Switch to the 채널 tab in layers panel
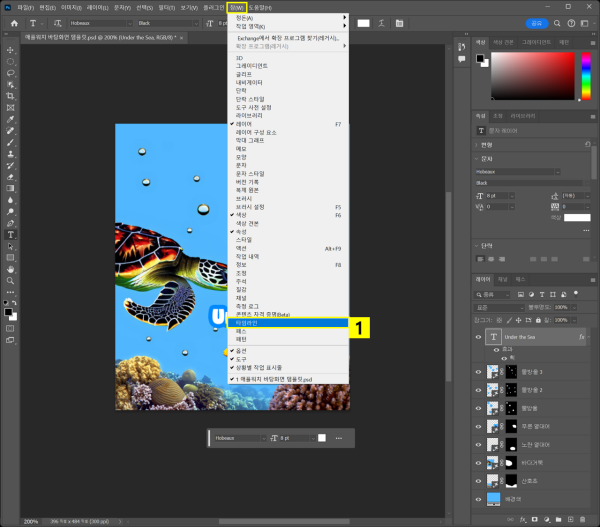Screen dimensions: 600x527 pos(503,280)
